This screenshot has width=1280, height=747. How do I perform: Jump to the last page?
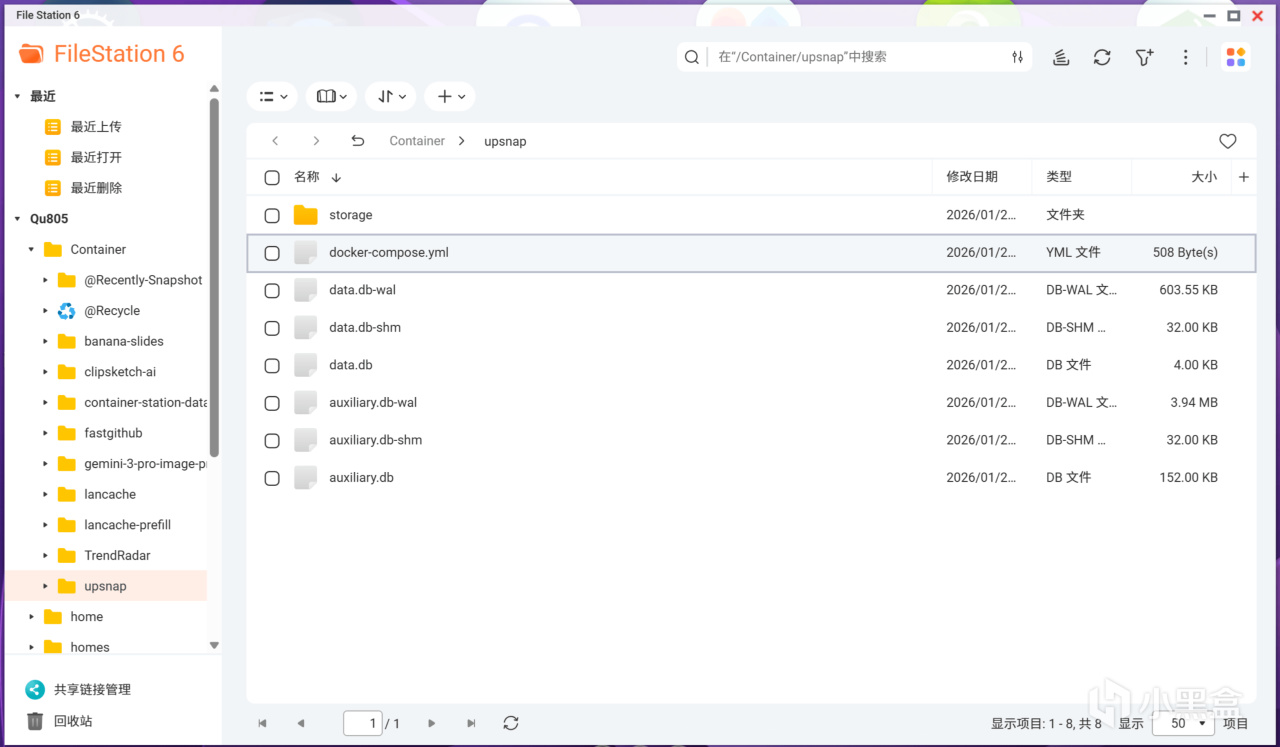point(471,723)
